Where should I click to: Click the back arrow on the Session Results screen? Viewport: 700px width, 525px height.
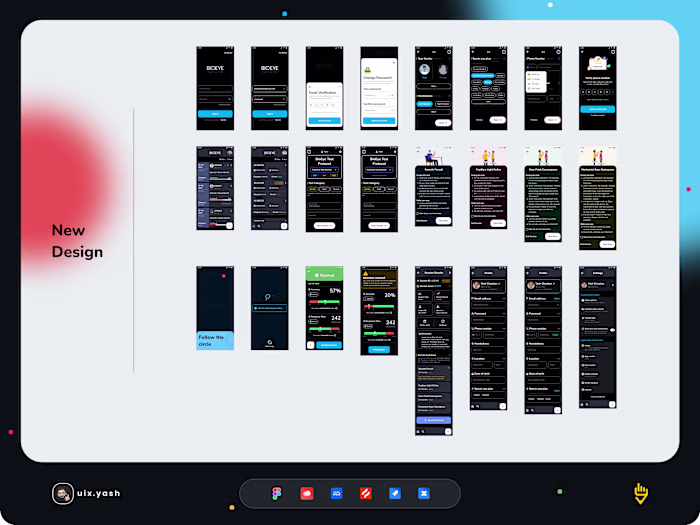click(x=418, y=273)
